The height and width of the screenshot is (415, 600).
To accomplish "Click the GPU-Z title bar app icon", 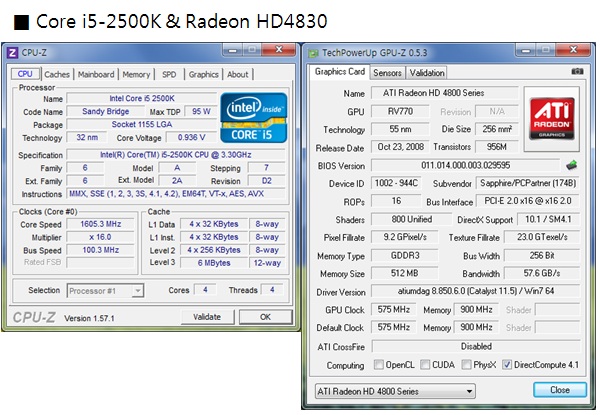I will click(314, 53).
